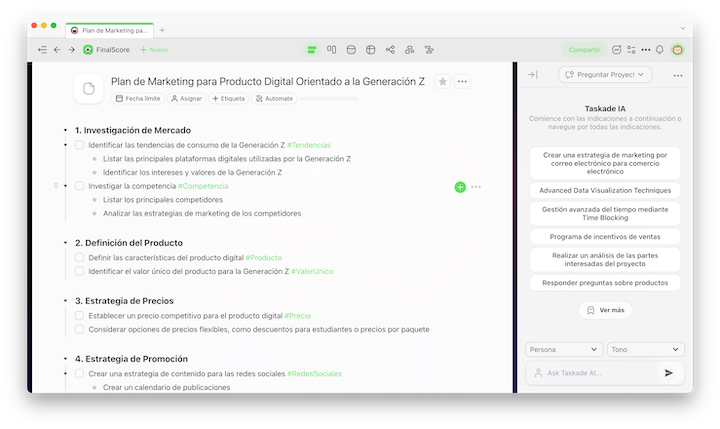
Task: Select the List view icon
Action: (312, 50)
